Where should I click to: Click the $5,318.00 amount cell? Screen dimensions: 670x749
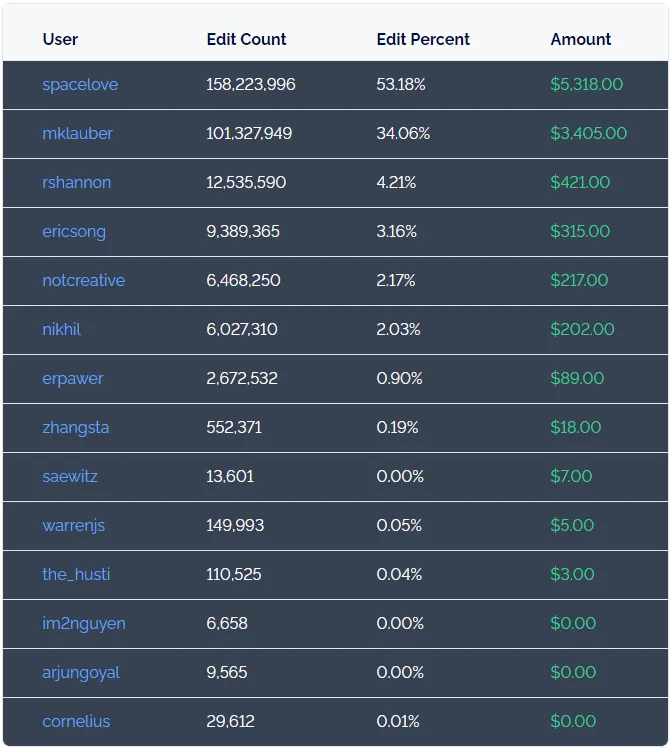pyautogui.click(x=586, y=85)
